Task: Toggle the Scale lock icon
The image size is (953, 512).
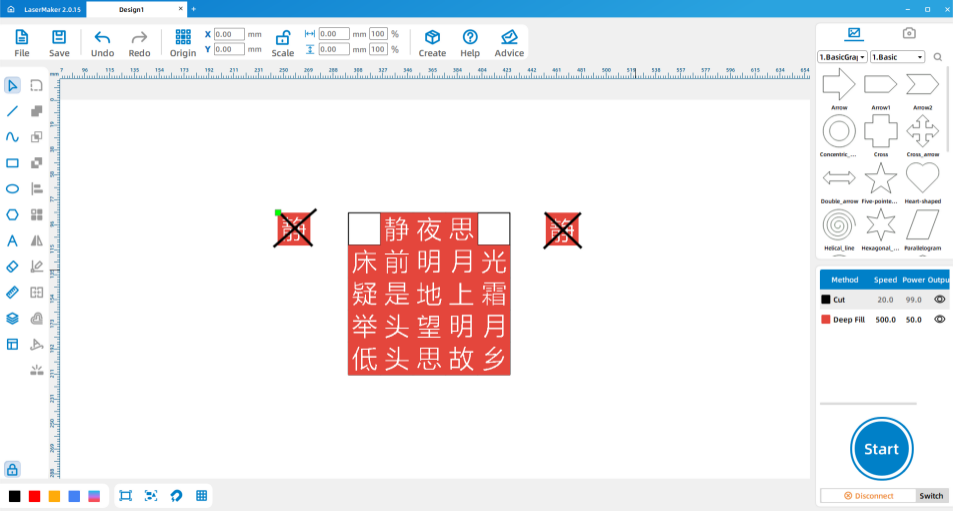Action: point(283,43)
